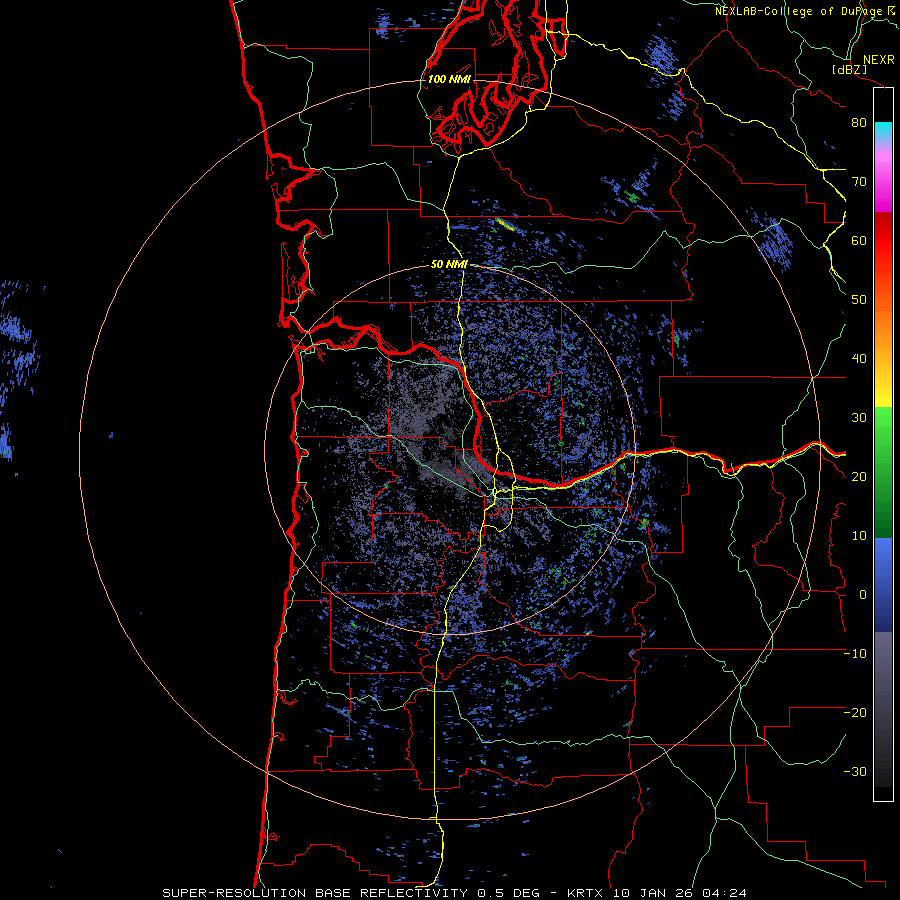Select the 30 value on dBZ scale

click(859, 418)
